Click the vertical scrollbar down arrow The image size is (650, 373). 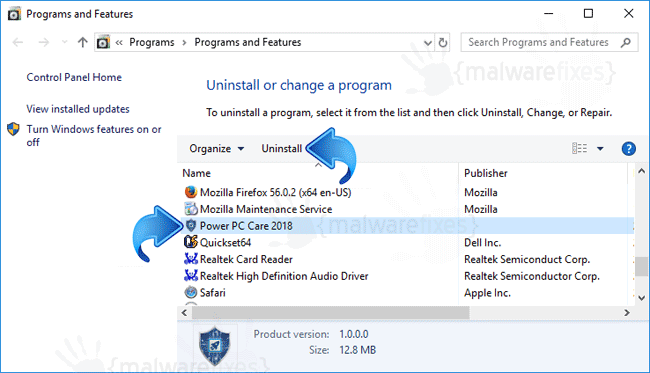tap(641, 298)
